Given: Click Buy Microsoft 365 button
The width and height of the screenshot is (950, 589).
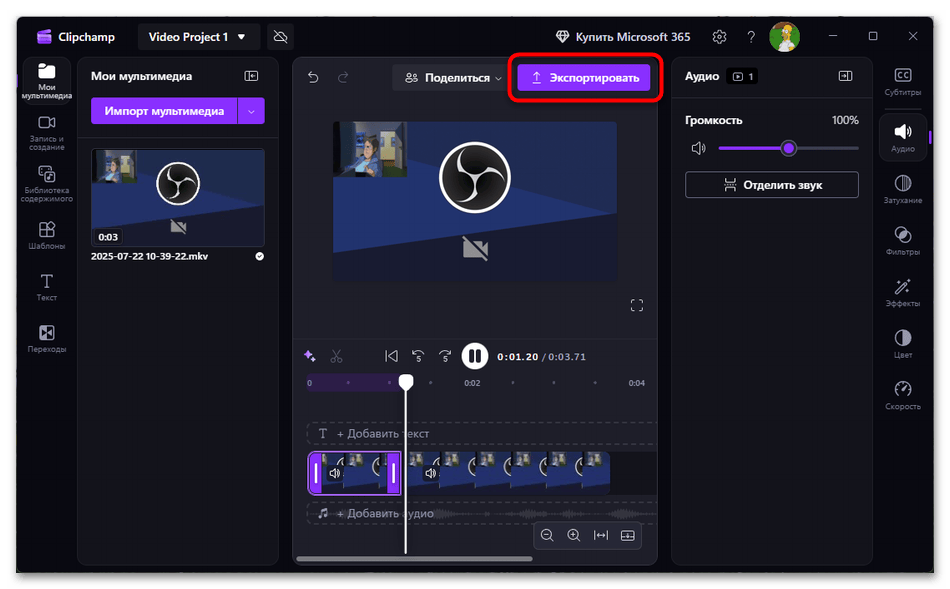Looking at the screenshot, I should [x=623, y=37].
